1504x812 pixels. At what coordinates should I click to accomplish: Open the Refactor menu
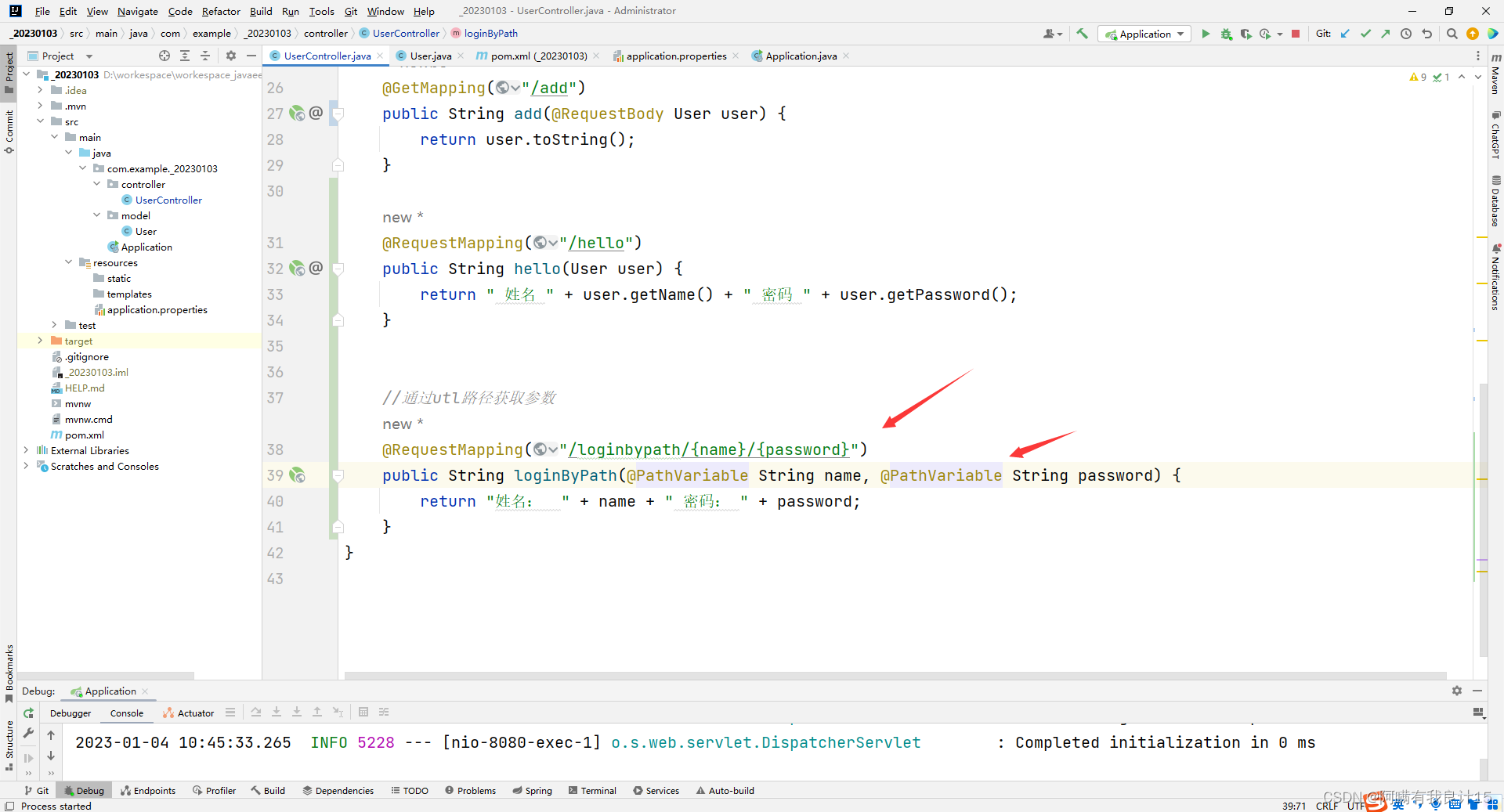coord(221,11)
